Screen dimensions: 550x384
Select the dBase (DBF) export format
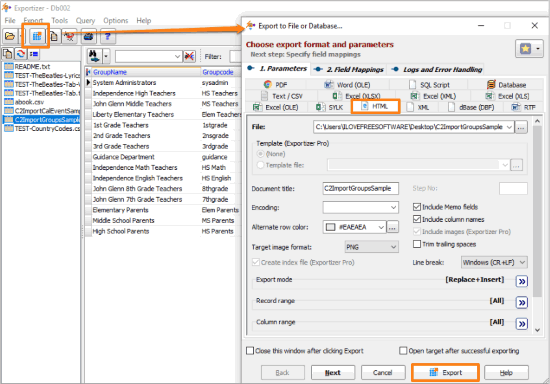(471, 107)
